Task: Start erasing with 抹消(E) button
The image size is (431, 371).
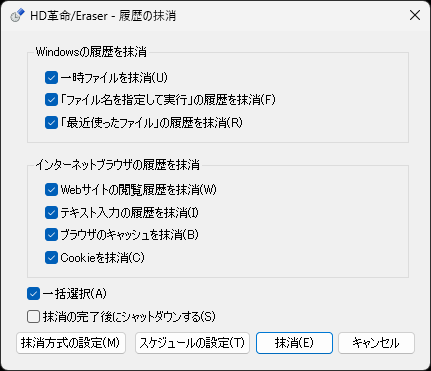Action: click(294, 343)
